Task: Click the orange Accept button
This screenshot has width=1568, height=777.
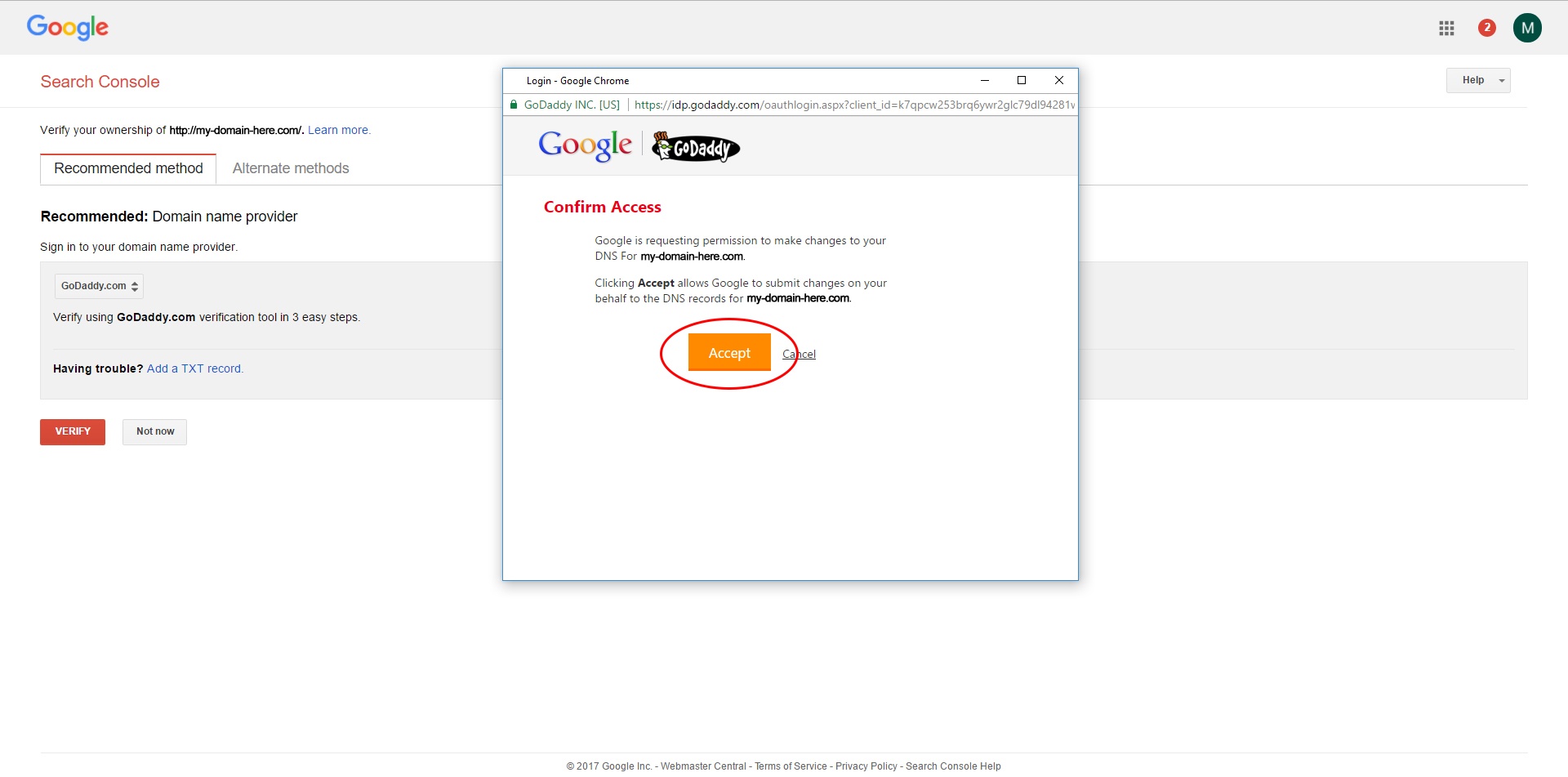Action: 729,352
